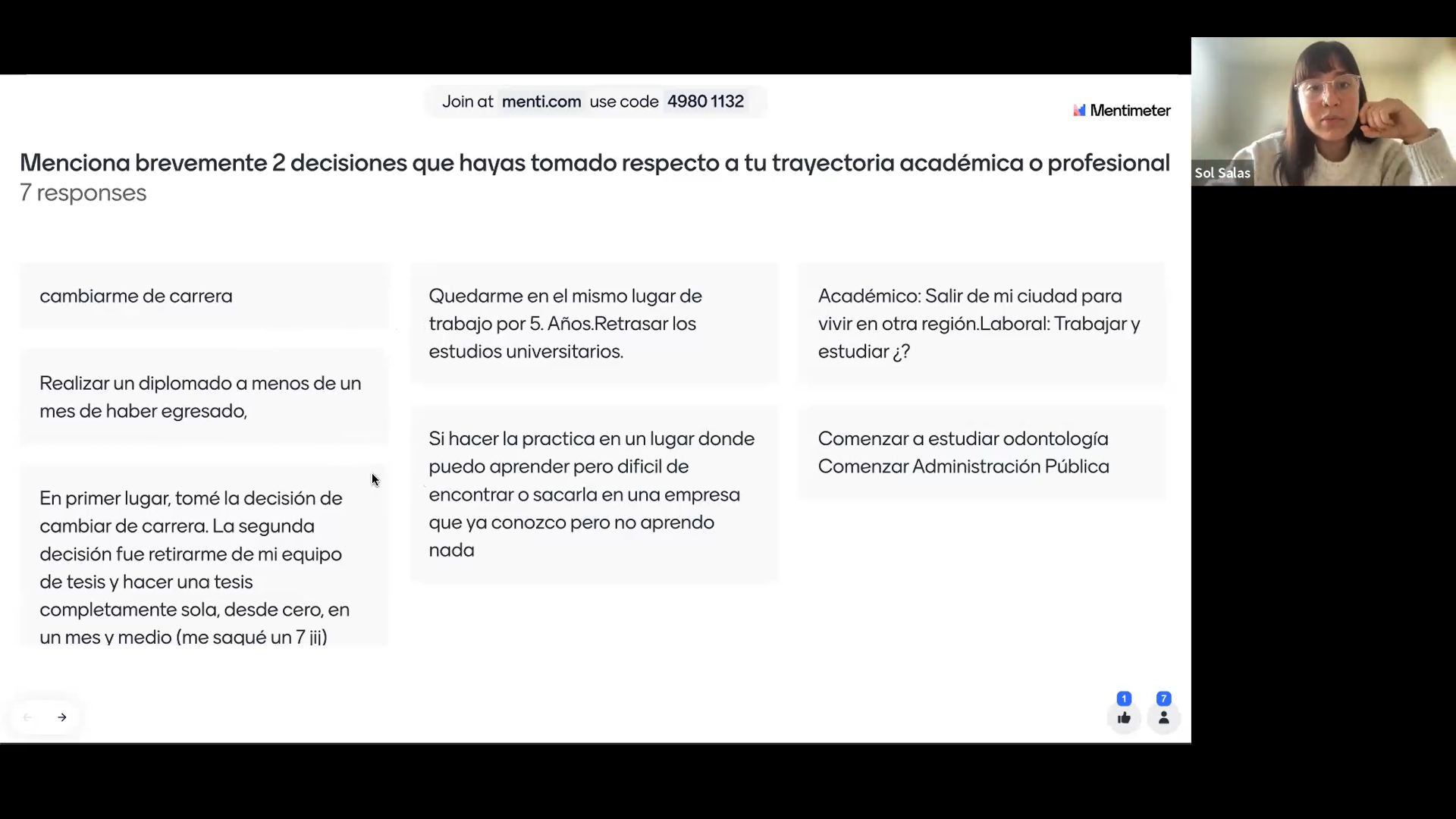
Task: Click the previous slide arrow
Action: point(28,717)
